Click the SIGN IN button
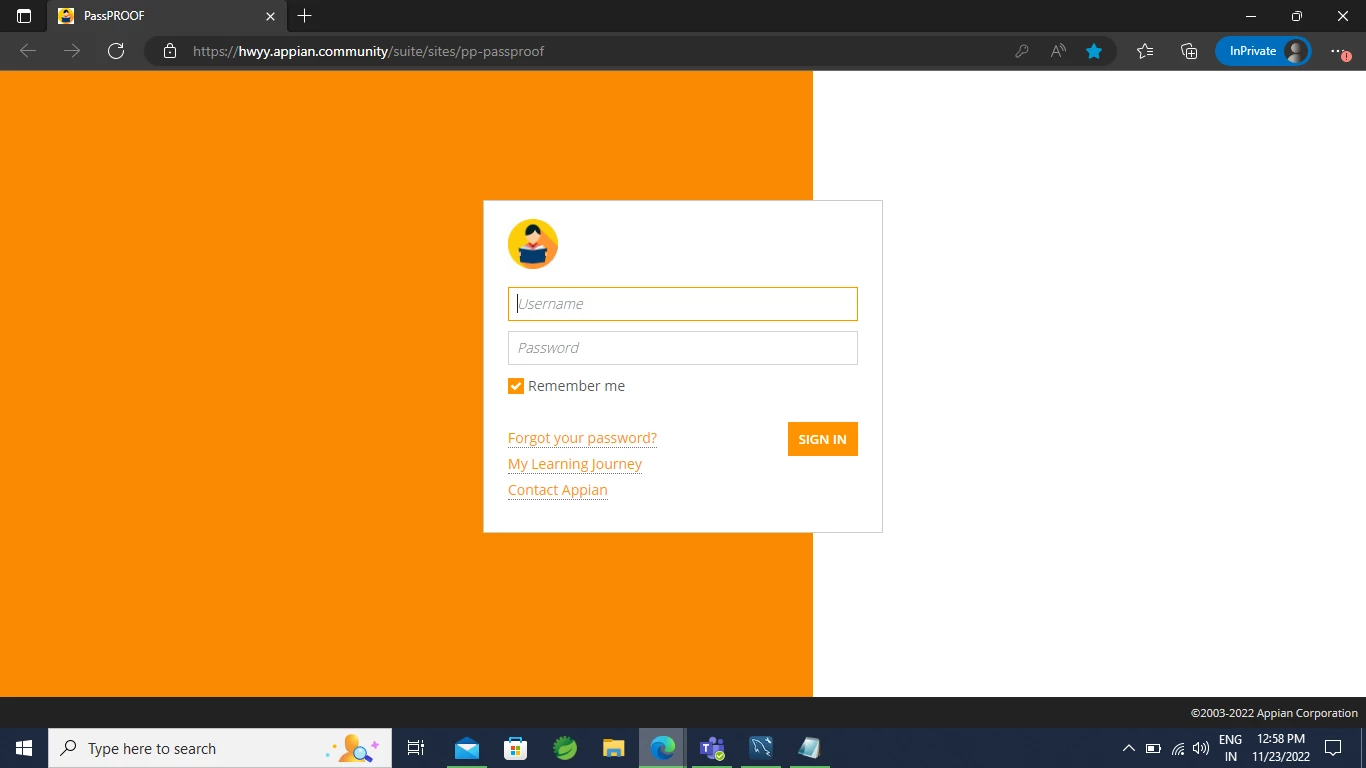This screenshot has height=768, width=1366. [x=823, y=439]
